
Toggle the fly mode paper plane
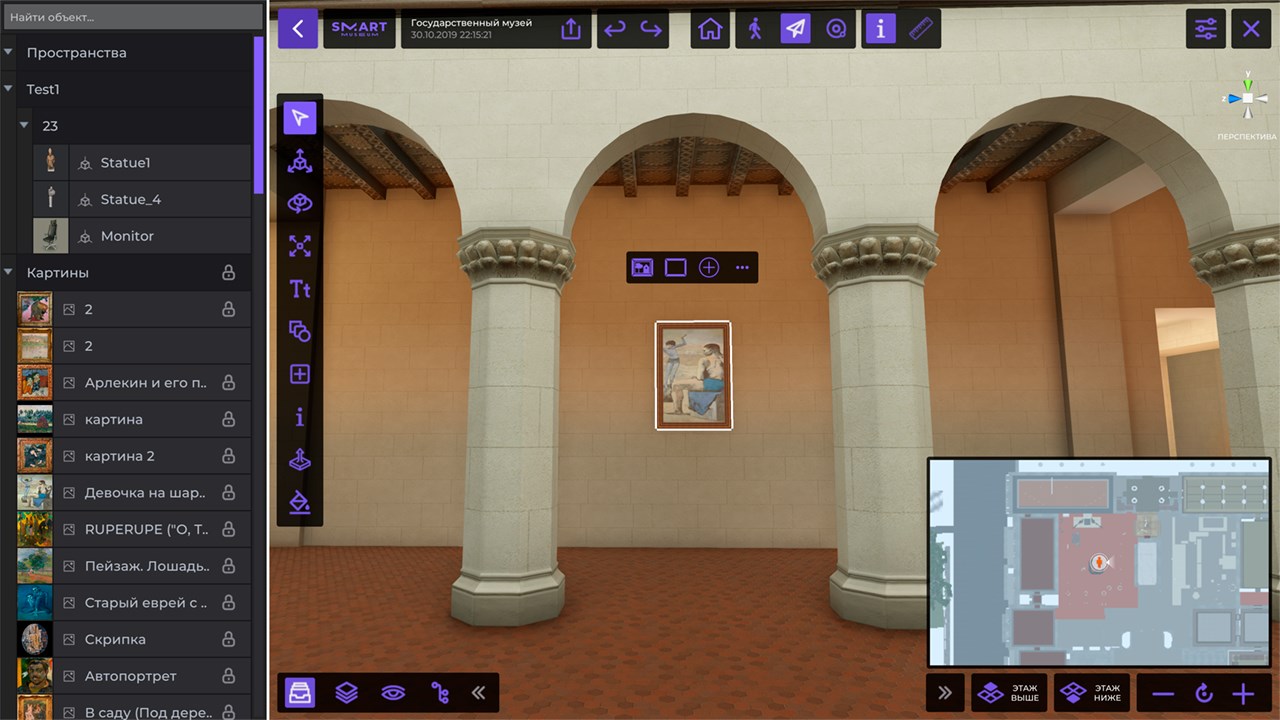795,29
